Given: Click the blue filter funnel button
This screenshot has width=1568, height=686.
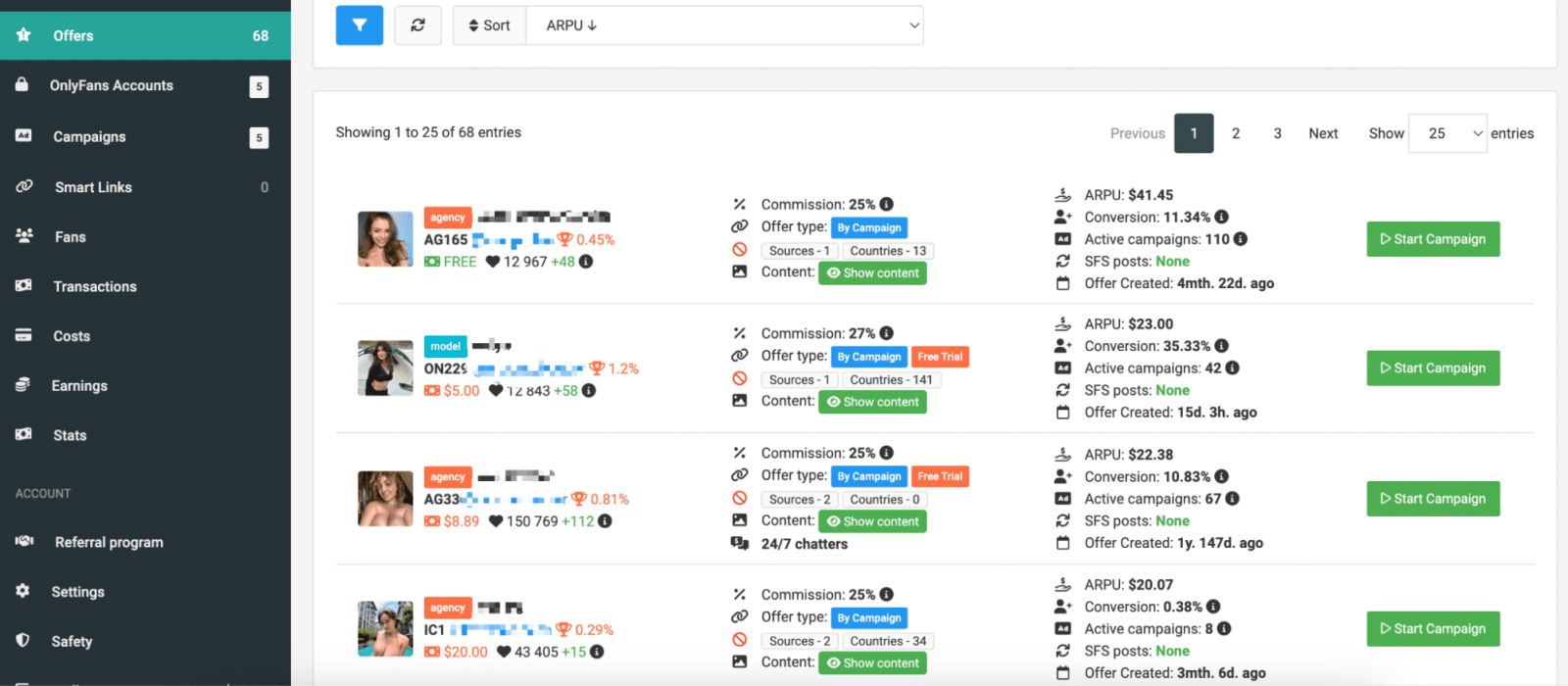Looking at the screenshot, I should pyautogui.click(x=359, y=25).
